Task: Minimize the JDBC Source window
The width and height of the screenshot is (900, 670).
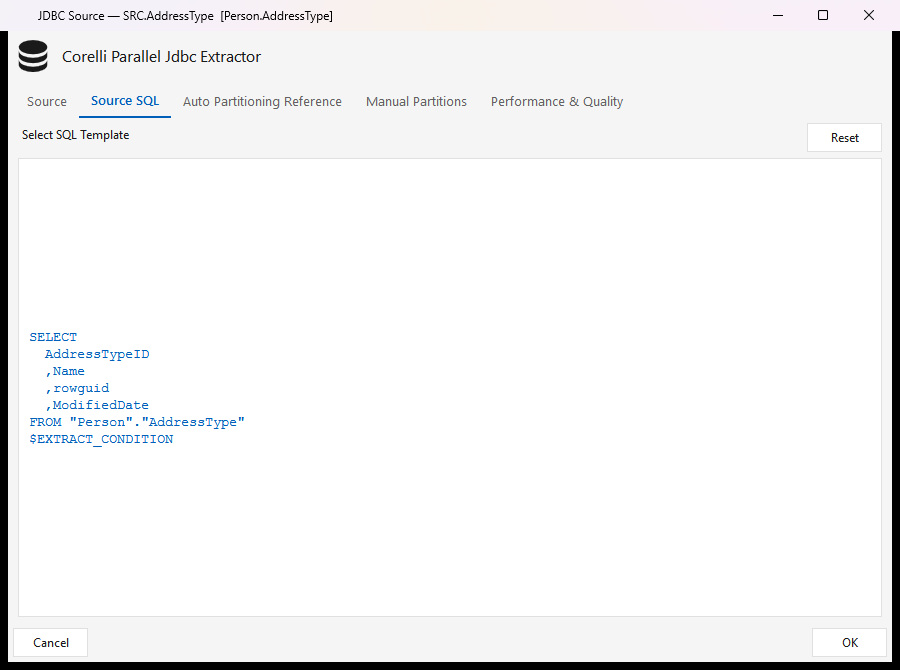Action: pyautogui.click(x=778, y=16)
